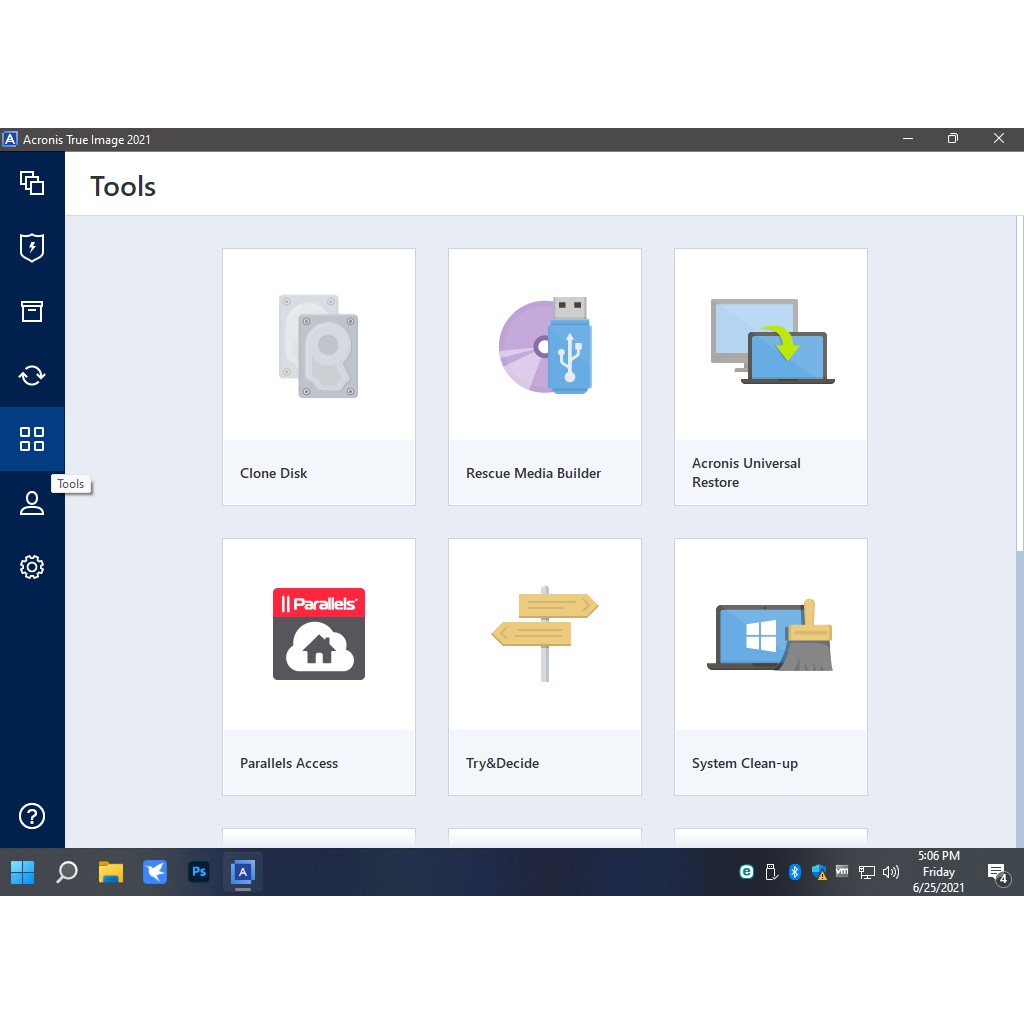Open the Sync sidebar icon
The width and height of the screenshot is (1024, 1024).
tap(32, 375)
